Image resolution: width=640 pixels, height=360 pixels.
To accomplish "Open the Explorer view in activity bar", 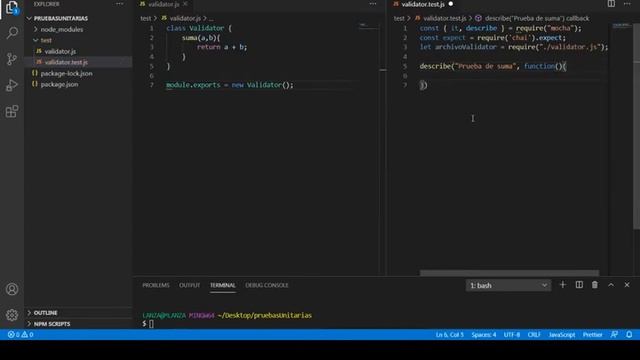I will click(12, 8).
